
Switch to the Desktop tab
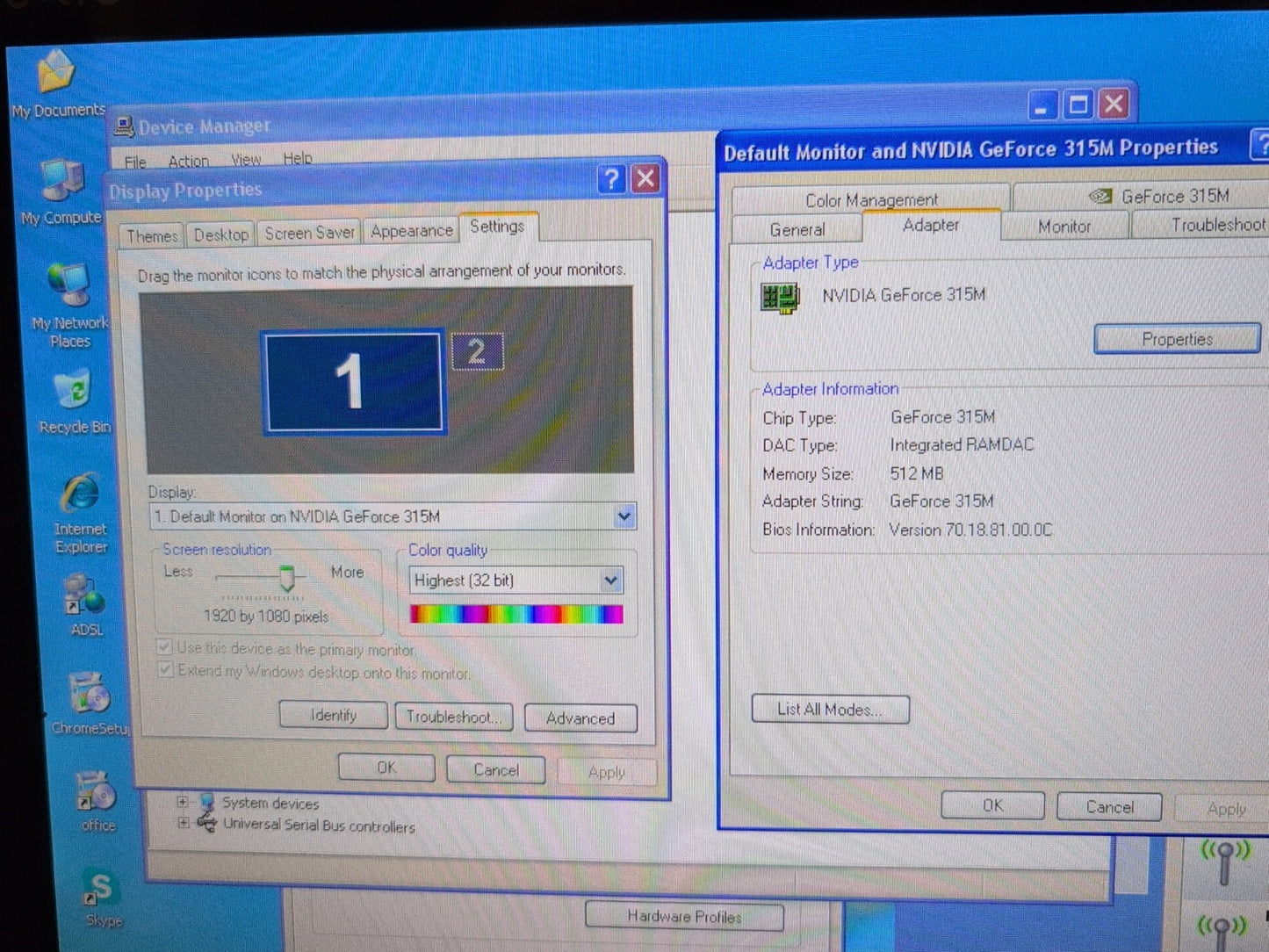220,234
